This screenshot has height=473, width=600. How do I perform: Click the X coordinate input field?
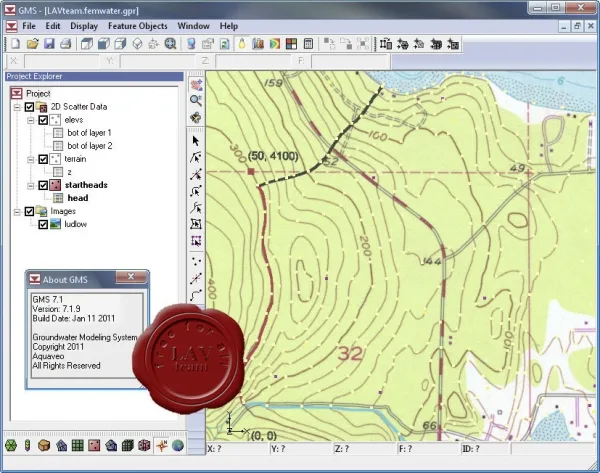61,61
